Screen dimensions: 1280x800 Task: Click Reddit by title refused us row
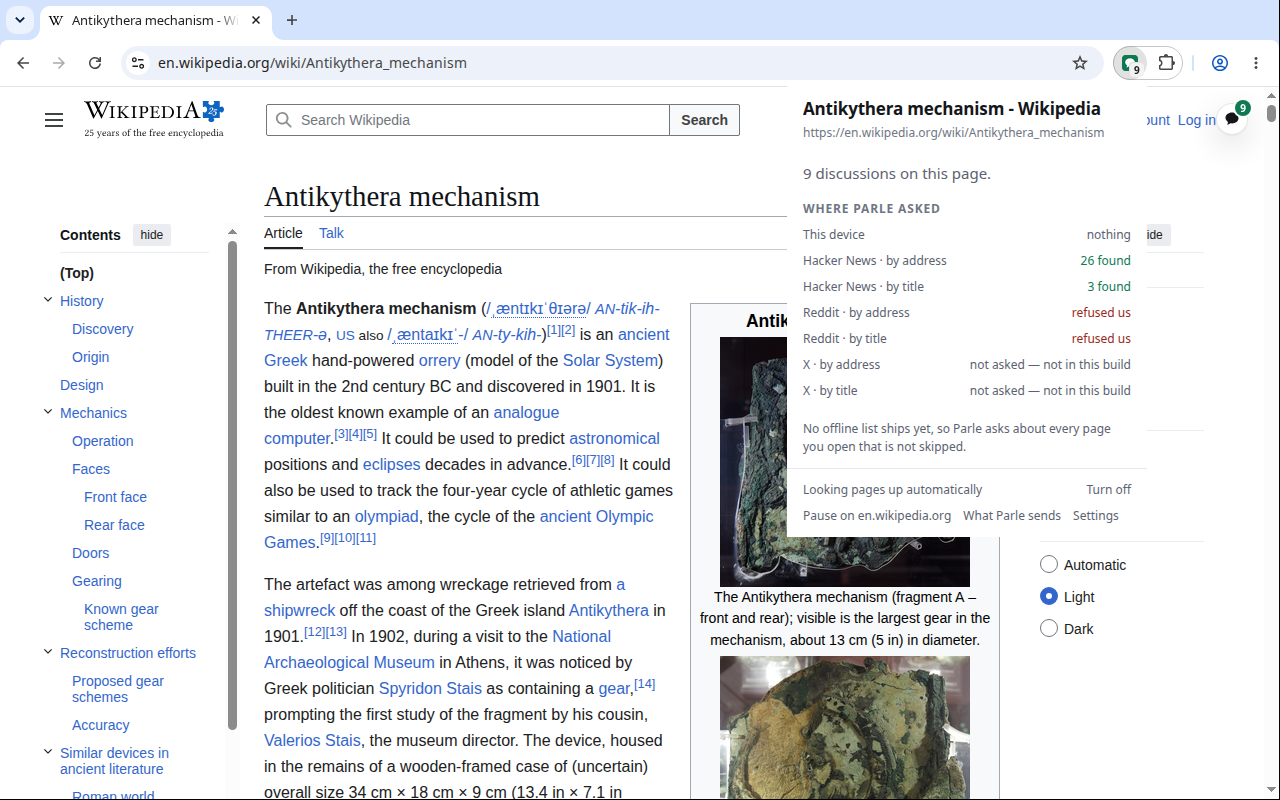pyautogui.click(x=967, y=339)
